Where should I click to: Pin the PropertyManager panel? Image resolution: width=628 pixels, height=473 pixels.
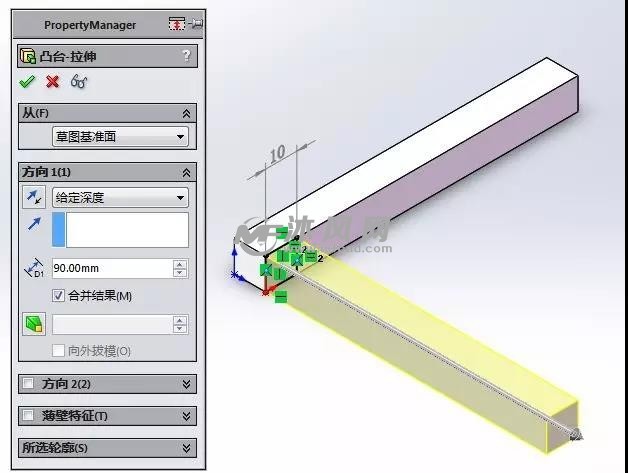click(196, 24)
